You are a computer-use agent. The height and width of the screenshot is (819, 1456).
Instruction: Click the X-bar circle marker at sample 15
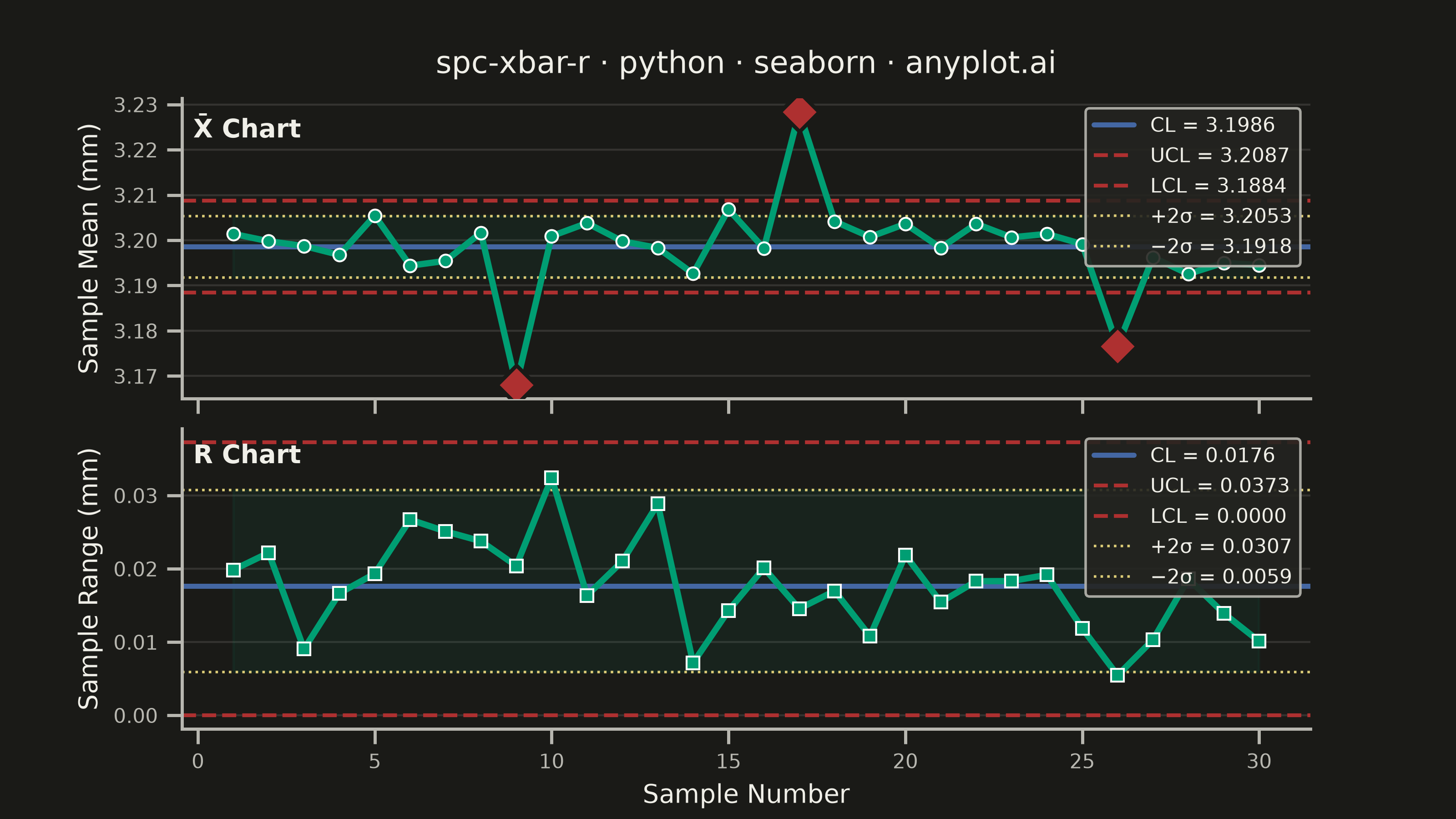728,210
